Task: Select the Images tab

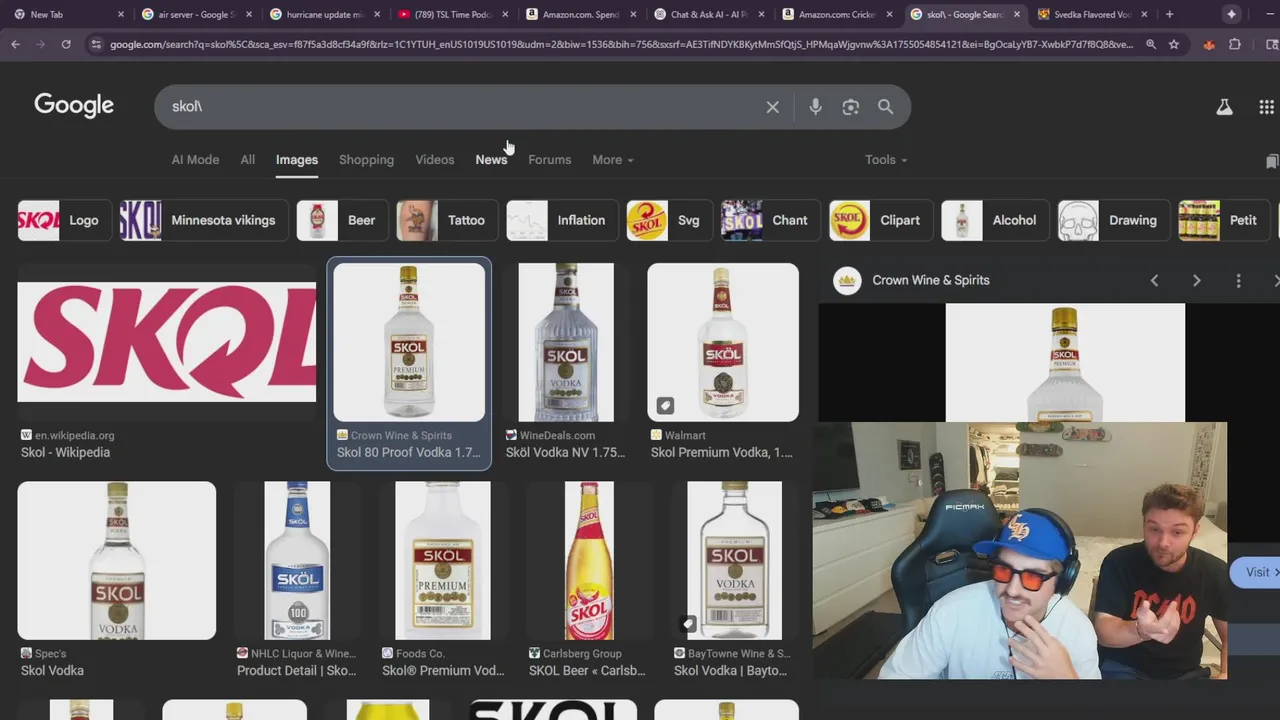Action: (297, 160)
